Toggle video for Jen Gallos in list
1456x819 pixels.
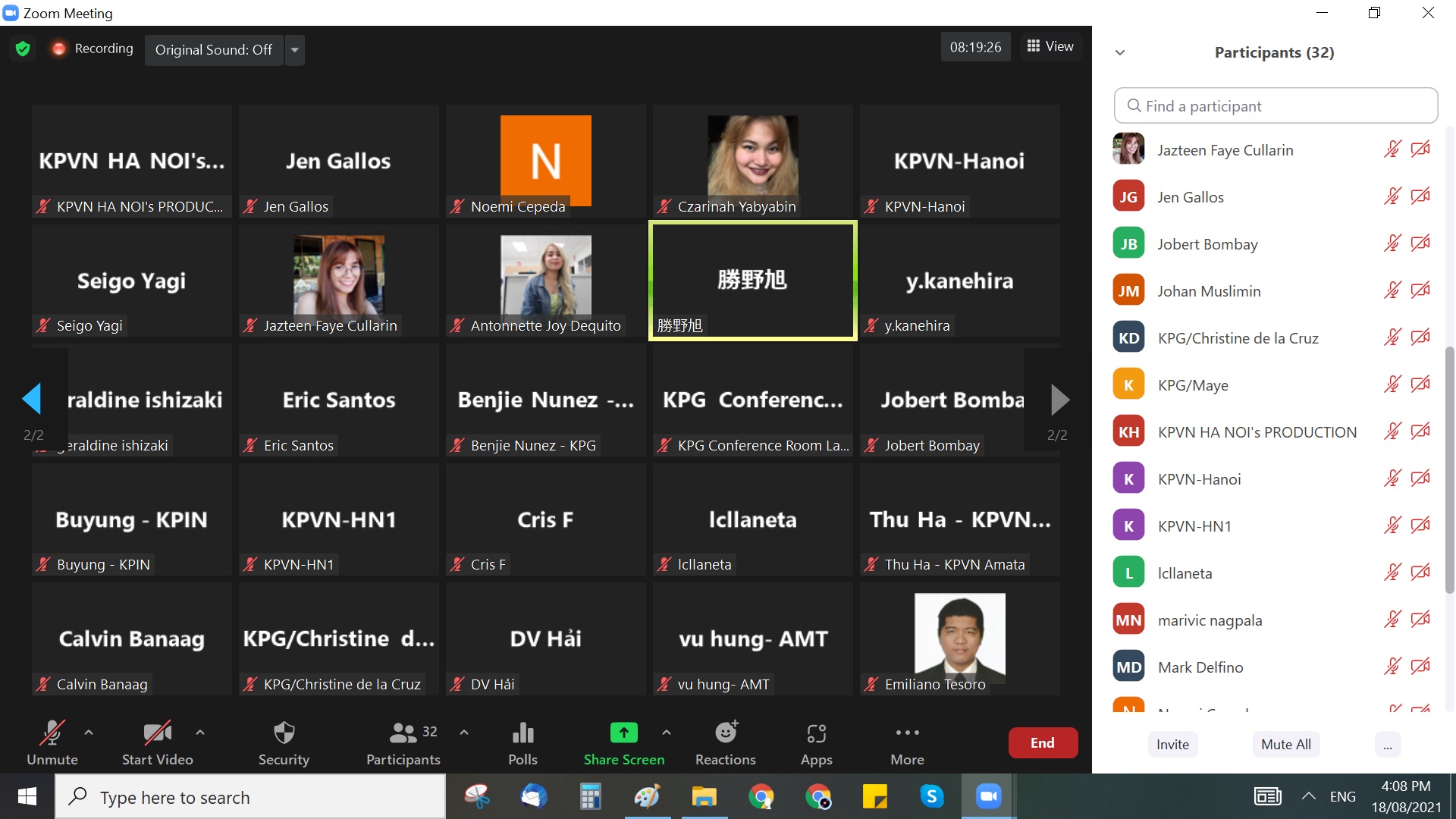[1420, 196]
